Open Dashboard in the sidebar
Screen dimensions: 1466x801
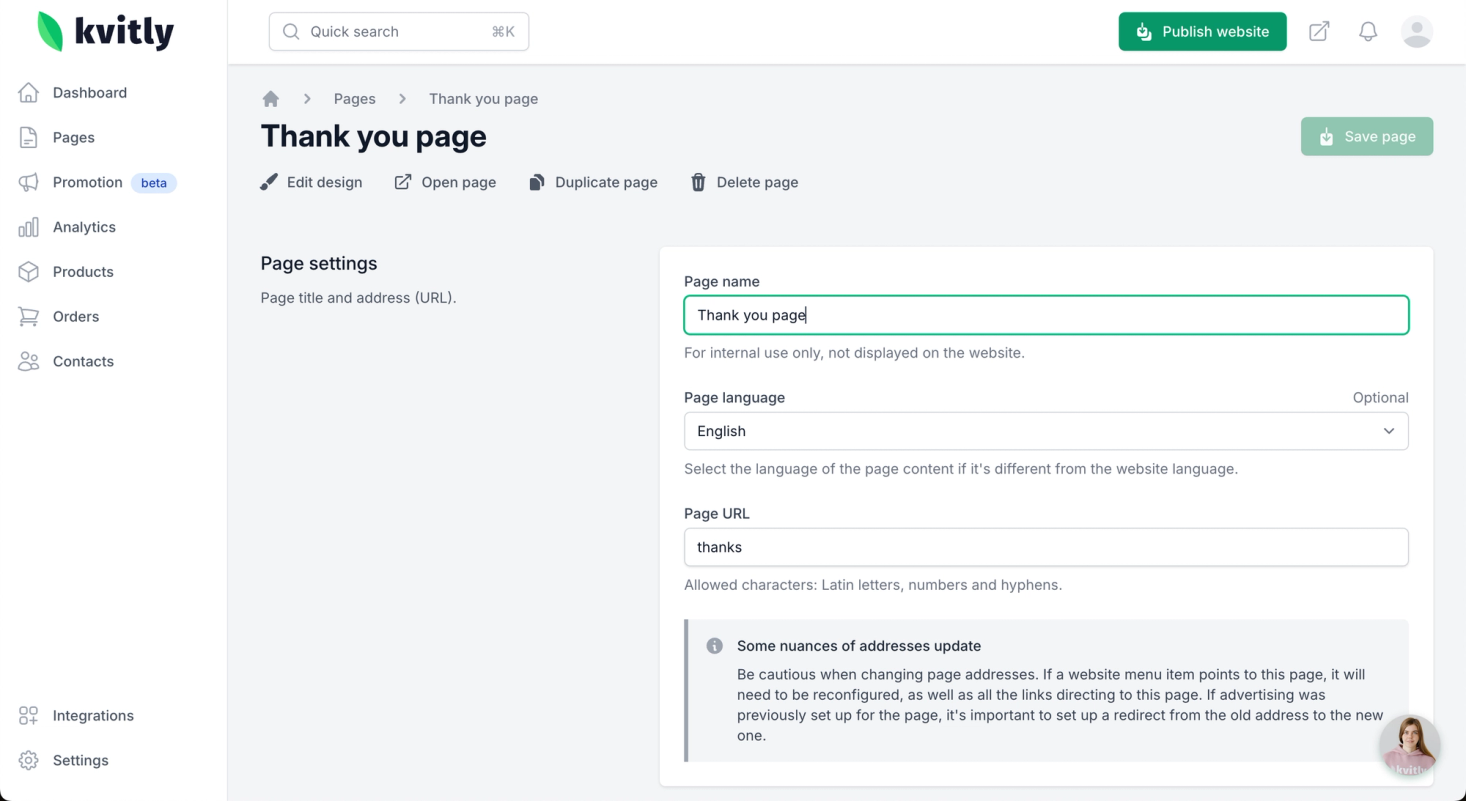(x=90, y=93)
